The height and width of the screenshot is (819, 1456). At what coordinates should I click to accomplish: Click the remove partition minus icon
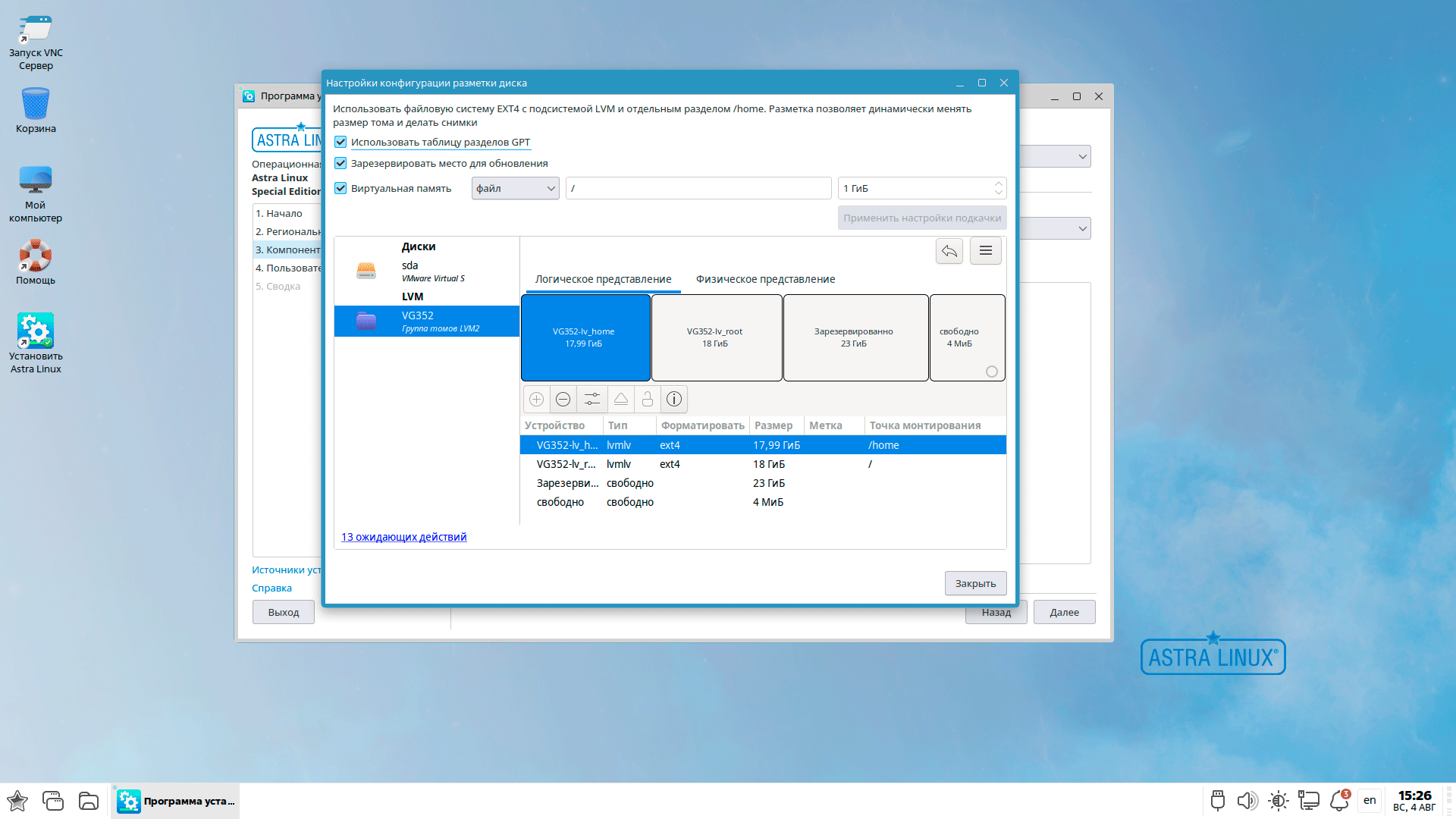(x=563, y=399)
